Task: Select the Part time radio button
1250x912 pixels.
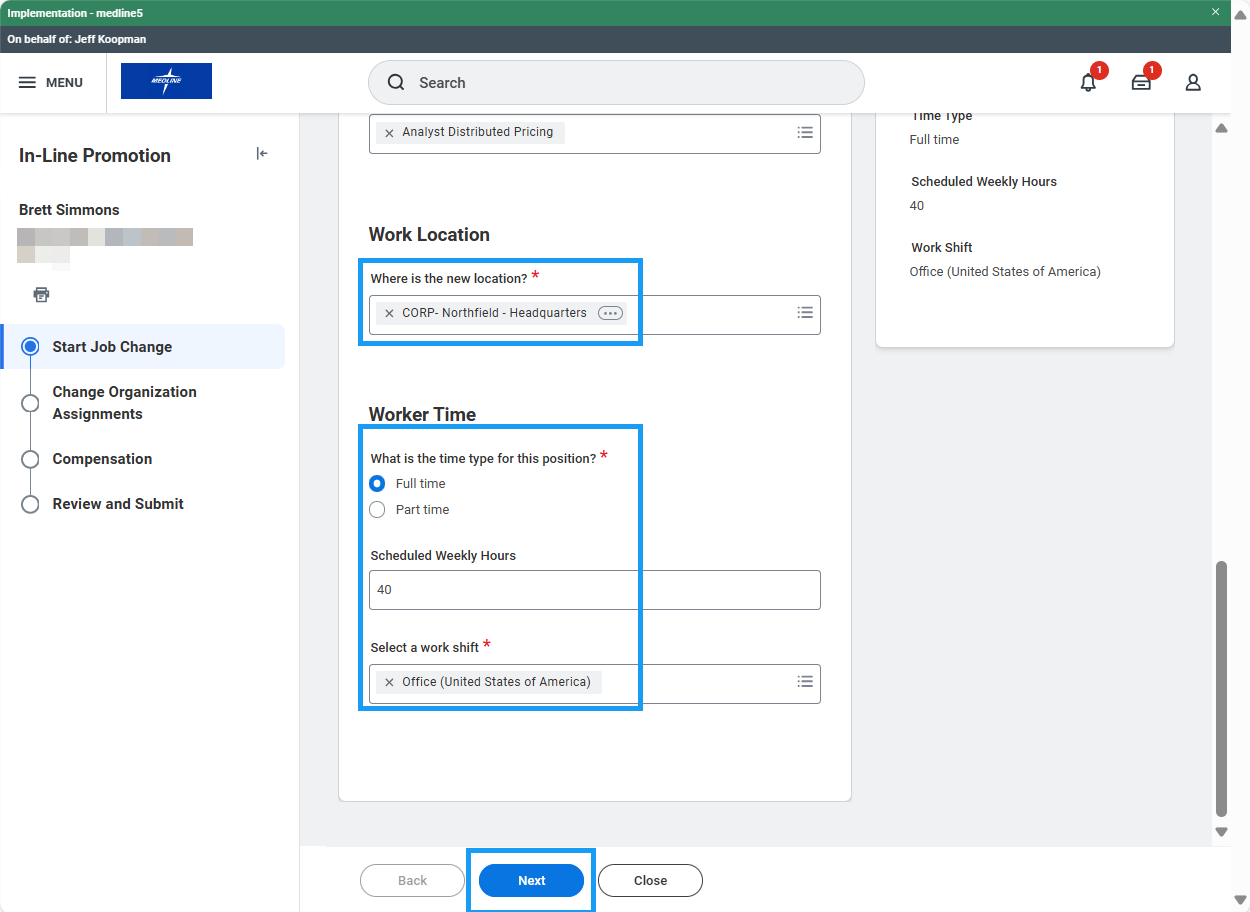Action: [x=377, y=510]
